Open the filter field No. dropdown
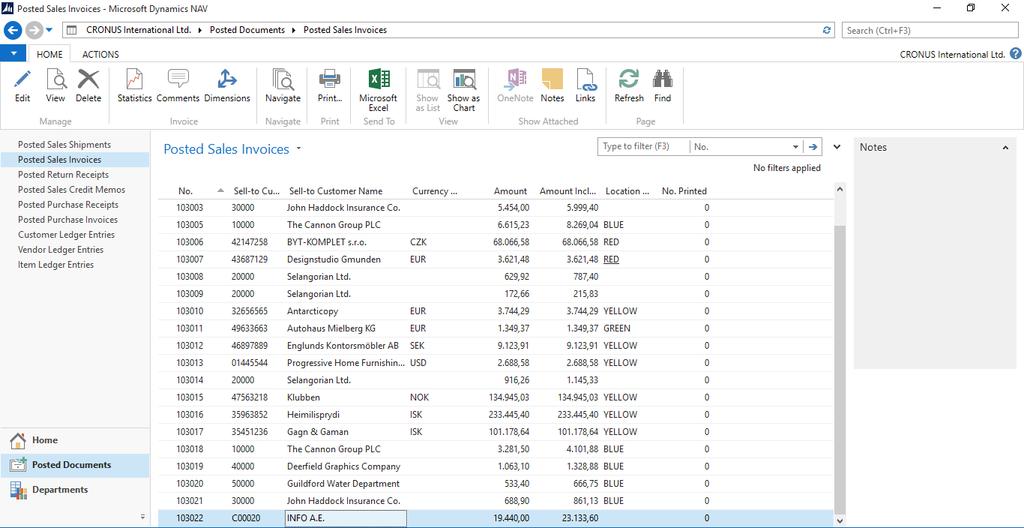1024x528 pixels. click(795, 147)
